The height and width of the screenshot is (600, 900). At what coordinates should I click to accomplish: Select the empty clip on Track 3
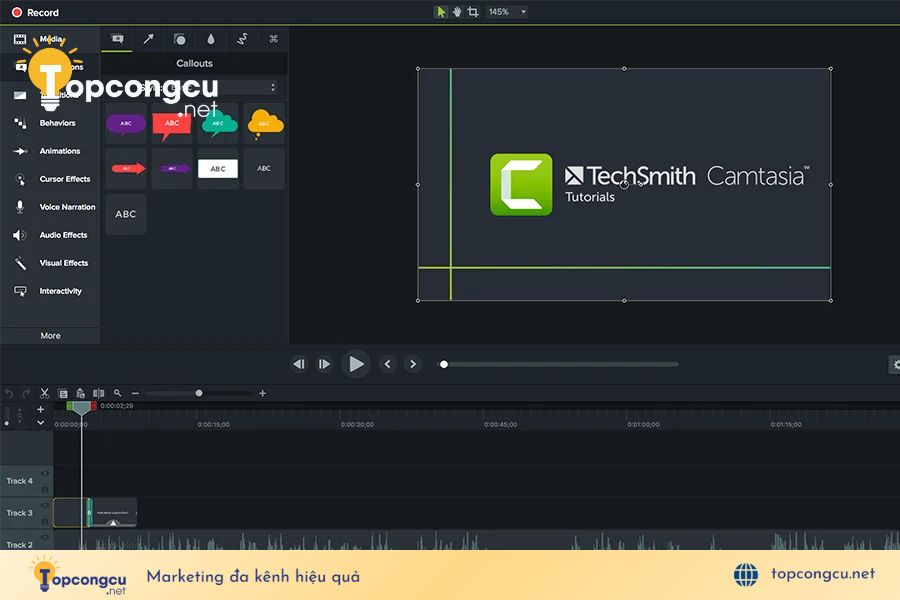click(69, 513)
